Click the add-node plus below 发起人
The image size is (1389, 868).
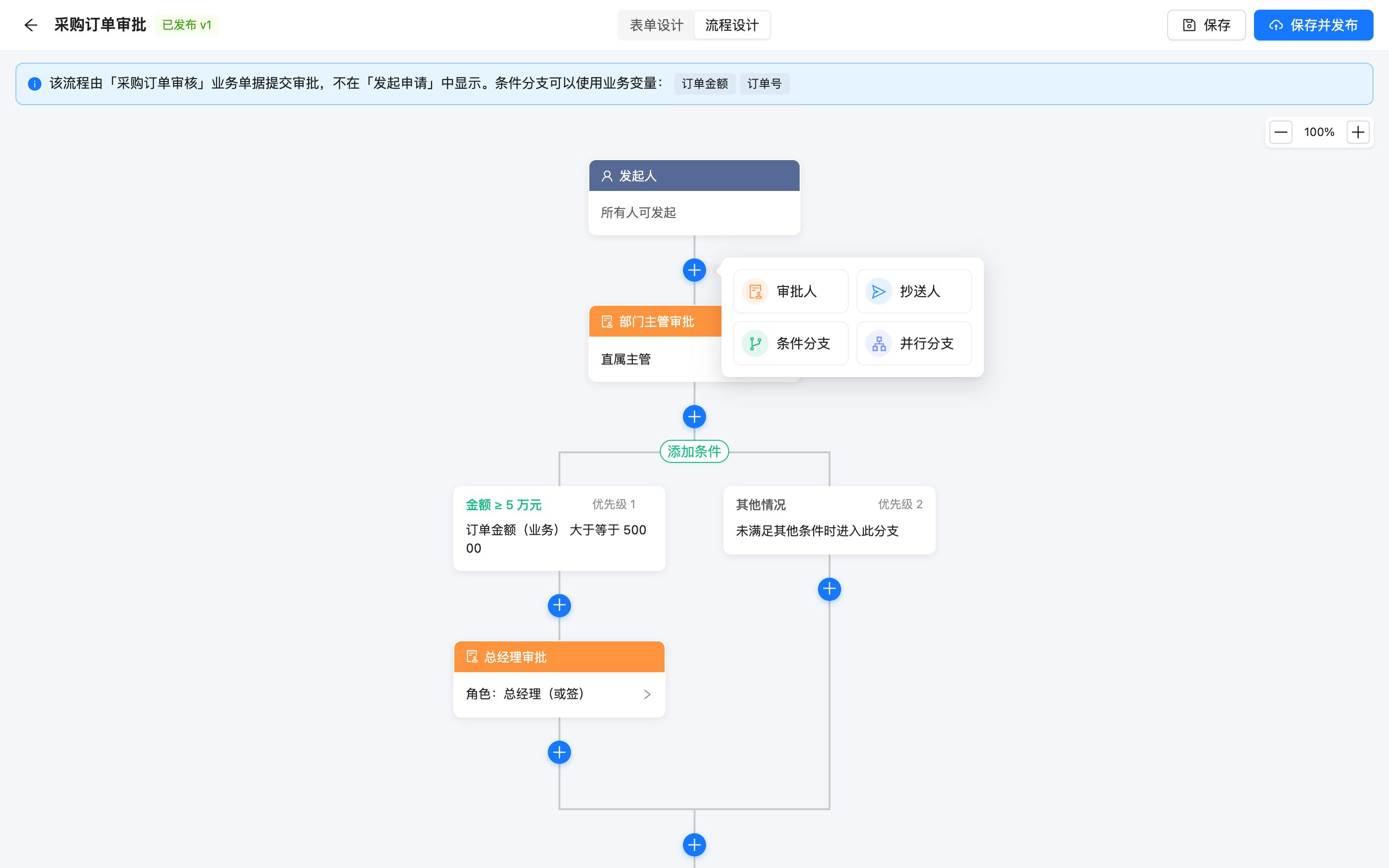pos(694,270)
